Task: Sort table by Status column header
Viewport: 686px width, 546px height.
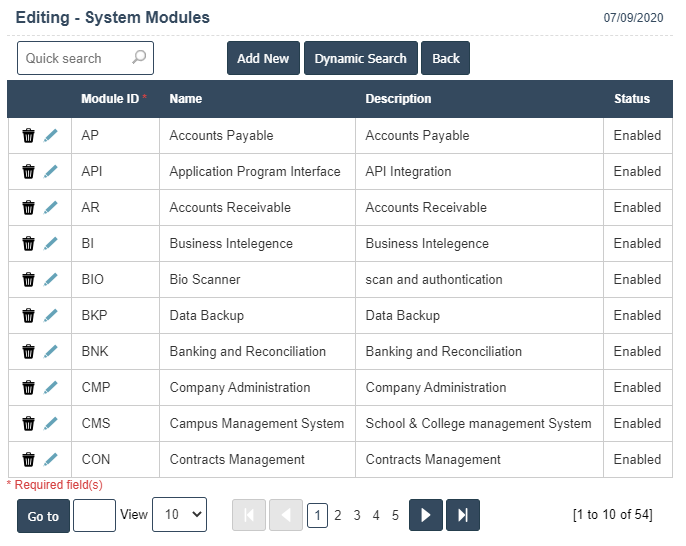Action: click(631, 99)
